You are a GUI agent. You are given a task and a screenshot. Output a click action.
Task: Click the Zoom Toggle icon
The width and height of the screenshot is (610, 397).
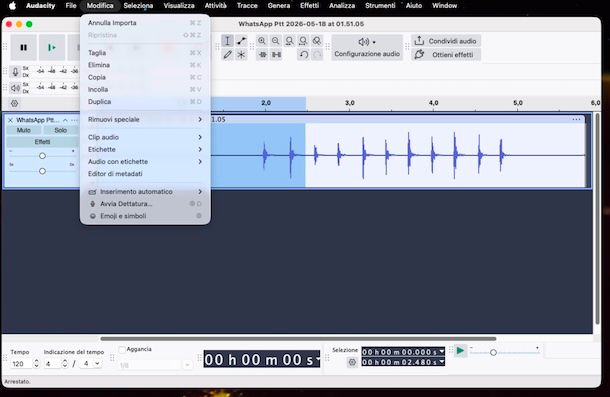coord(317,41)
